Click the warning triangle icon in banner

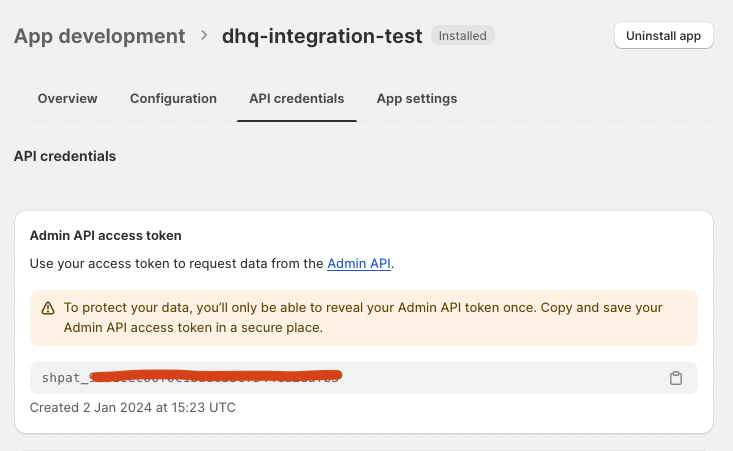pos(48,308)
